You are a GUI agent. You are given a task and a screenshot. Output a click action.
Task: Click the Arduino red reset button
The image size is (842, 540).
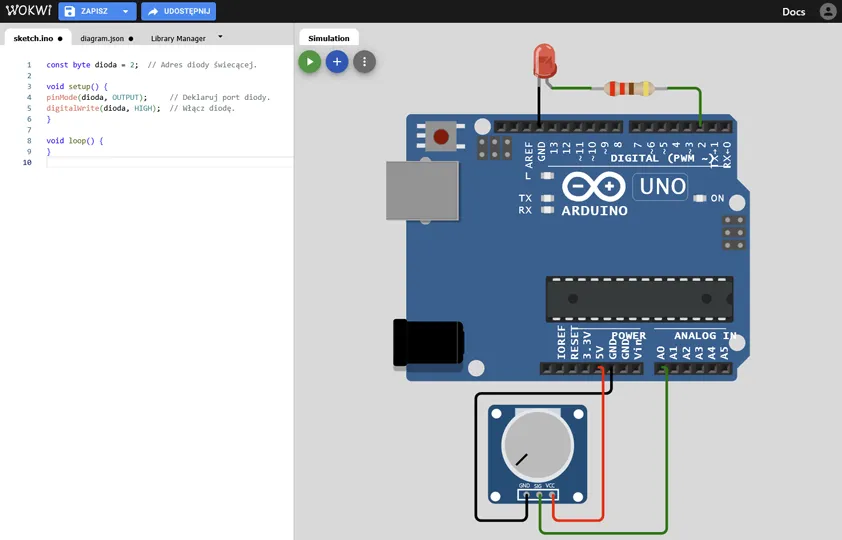(441, 136)
